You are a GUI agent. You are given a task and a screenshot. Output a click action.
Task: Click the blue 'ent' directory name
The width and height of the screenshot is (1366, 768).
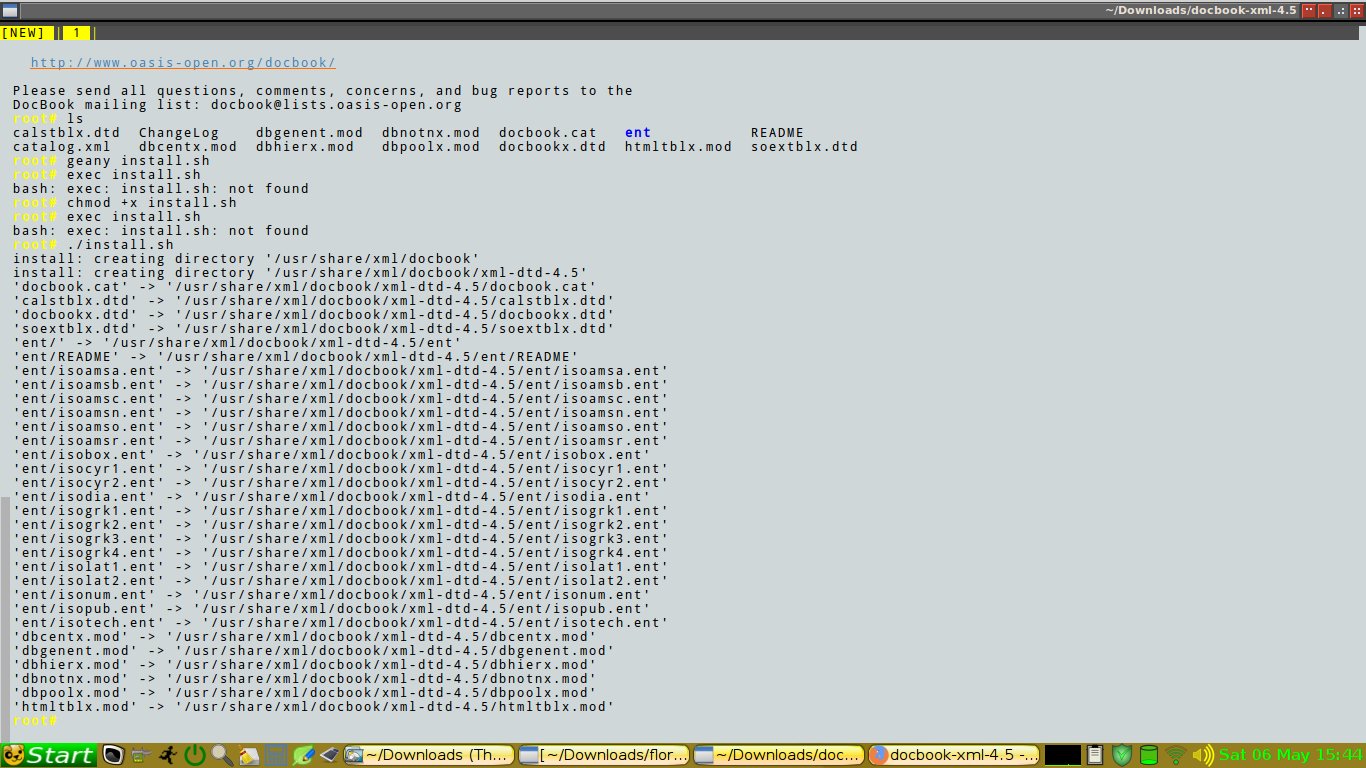(638, 132)
